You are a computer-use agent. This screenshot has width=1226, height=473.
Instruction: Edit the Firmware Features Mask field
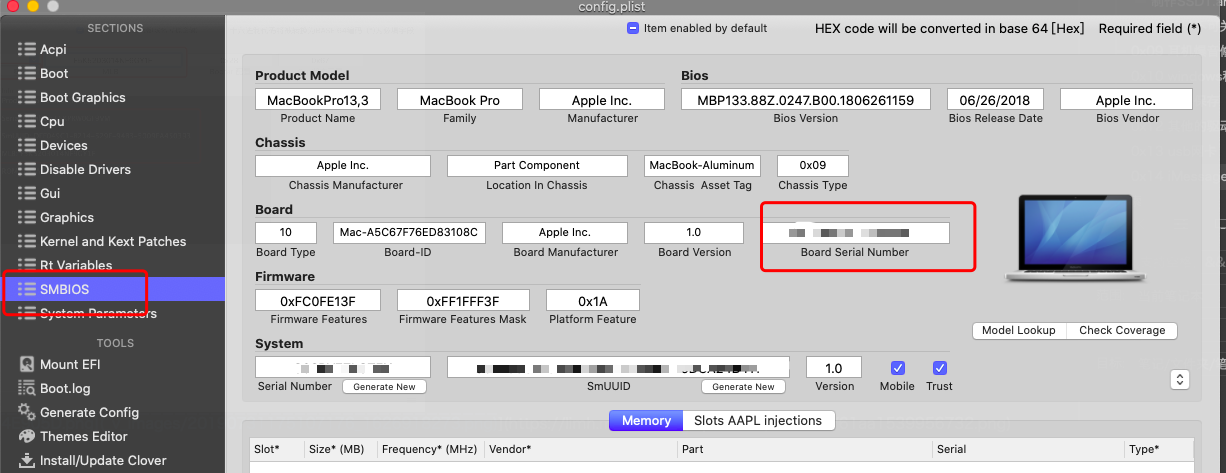click(x=463, y=300)
